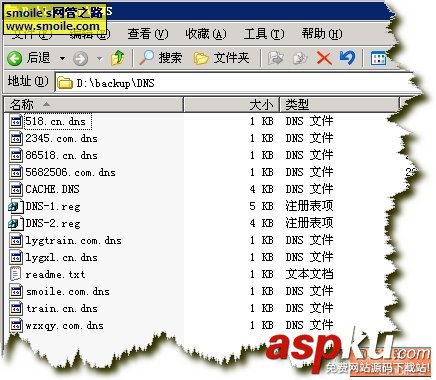Open the 收藏(A) menu
This screenshot has width=436, height=380.
pyautogui.click(x=206, y=34)
